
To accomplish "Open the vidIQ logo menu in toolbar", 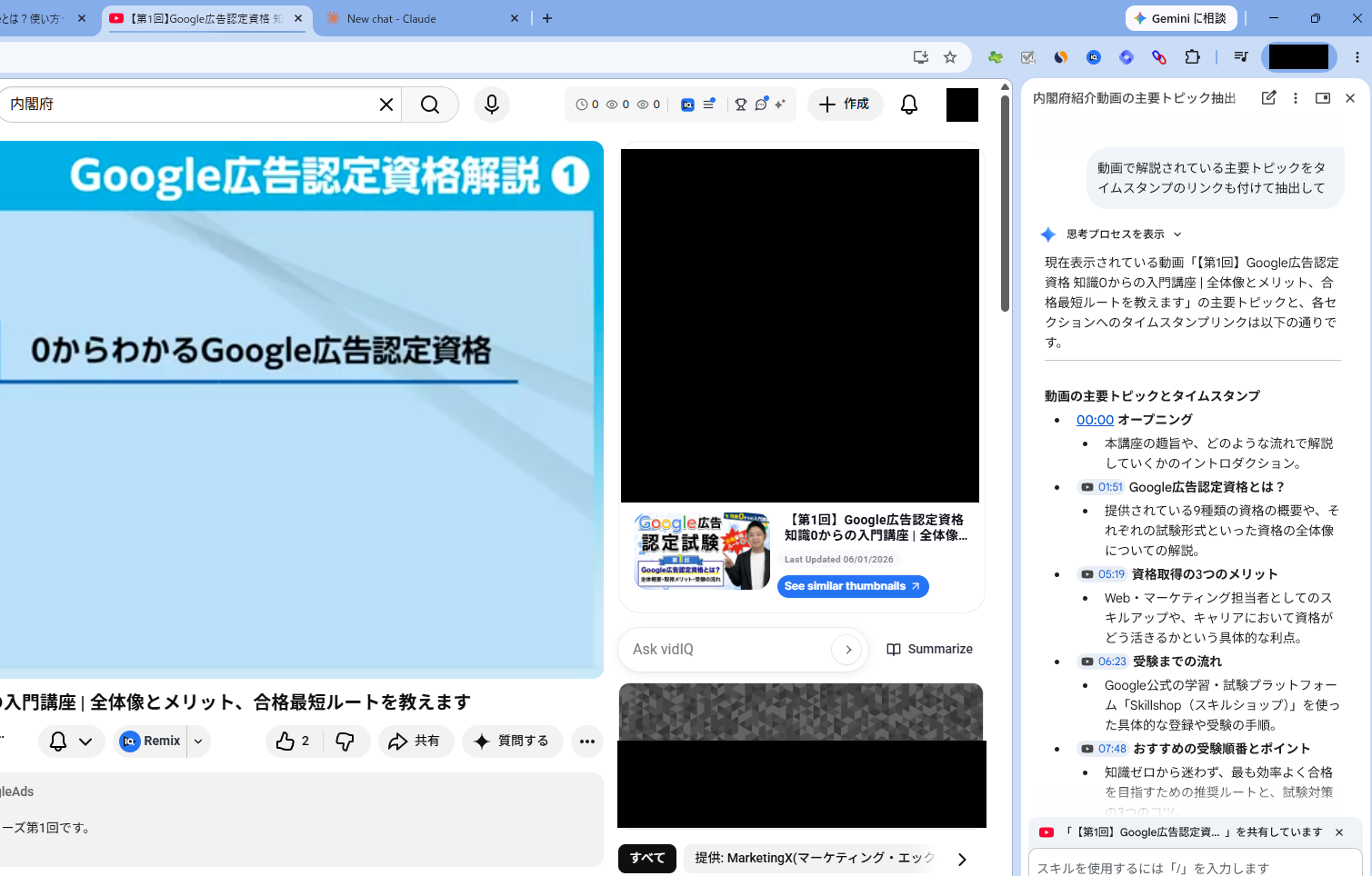I will 688,105.
